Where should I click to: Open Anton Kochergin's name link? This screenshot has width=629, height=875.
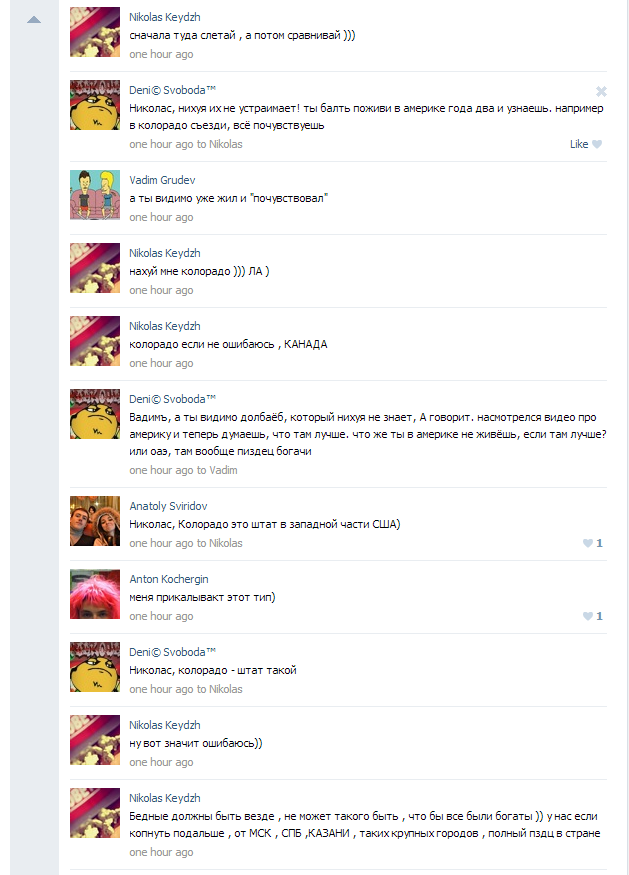tap(169, 579)
